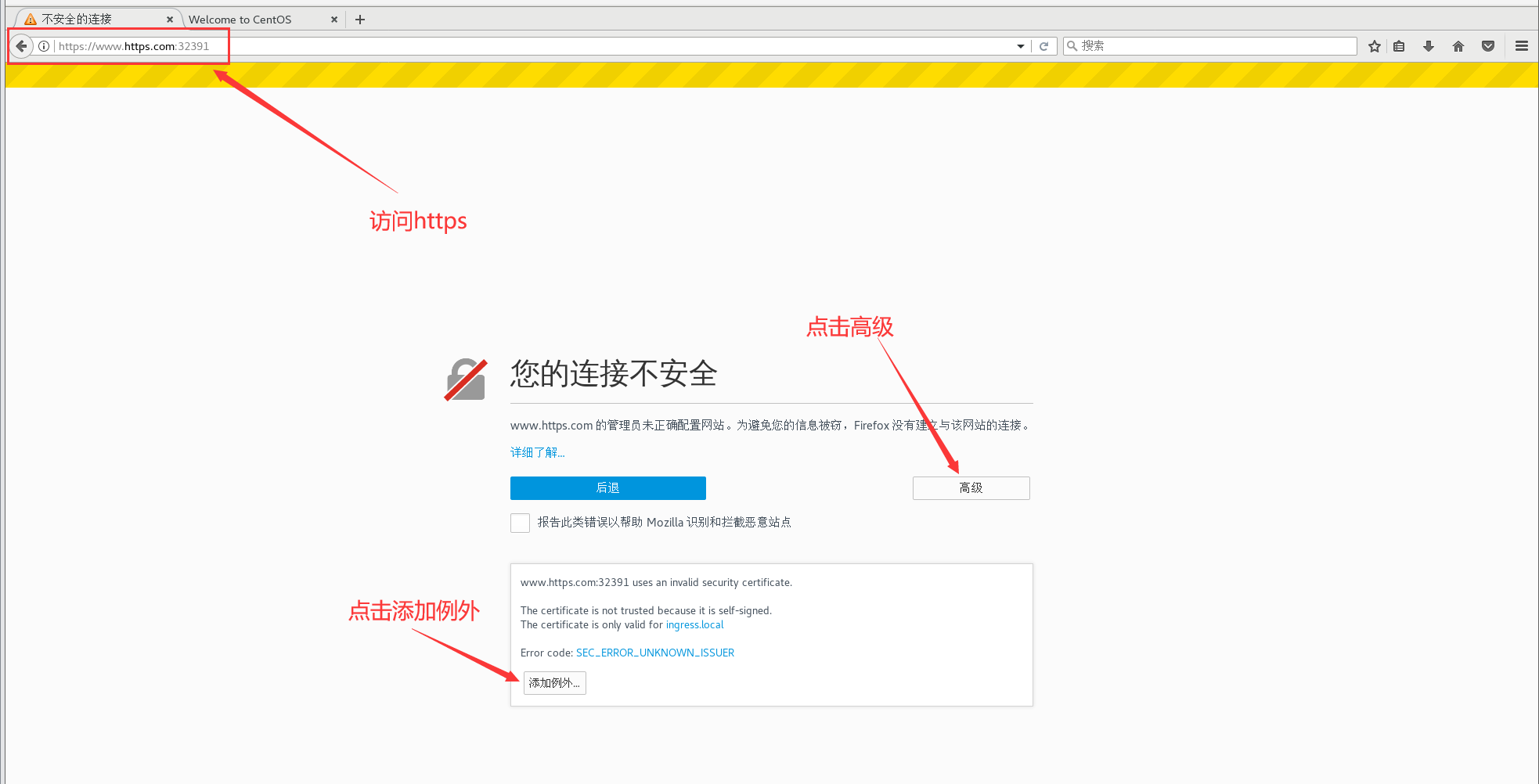Go to the home page icon
1539x784 pixels.
(x=1458, y=46)
